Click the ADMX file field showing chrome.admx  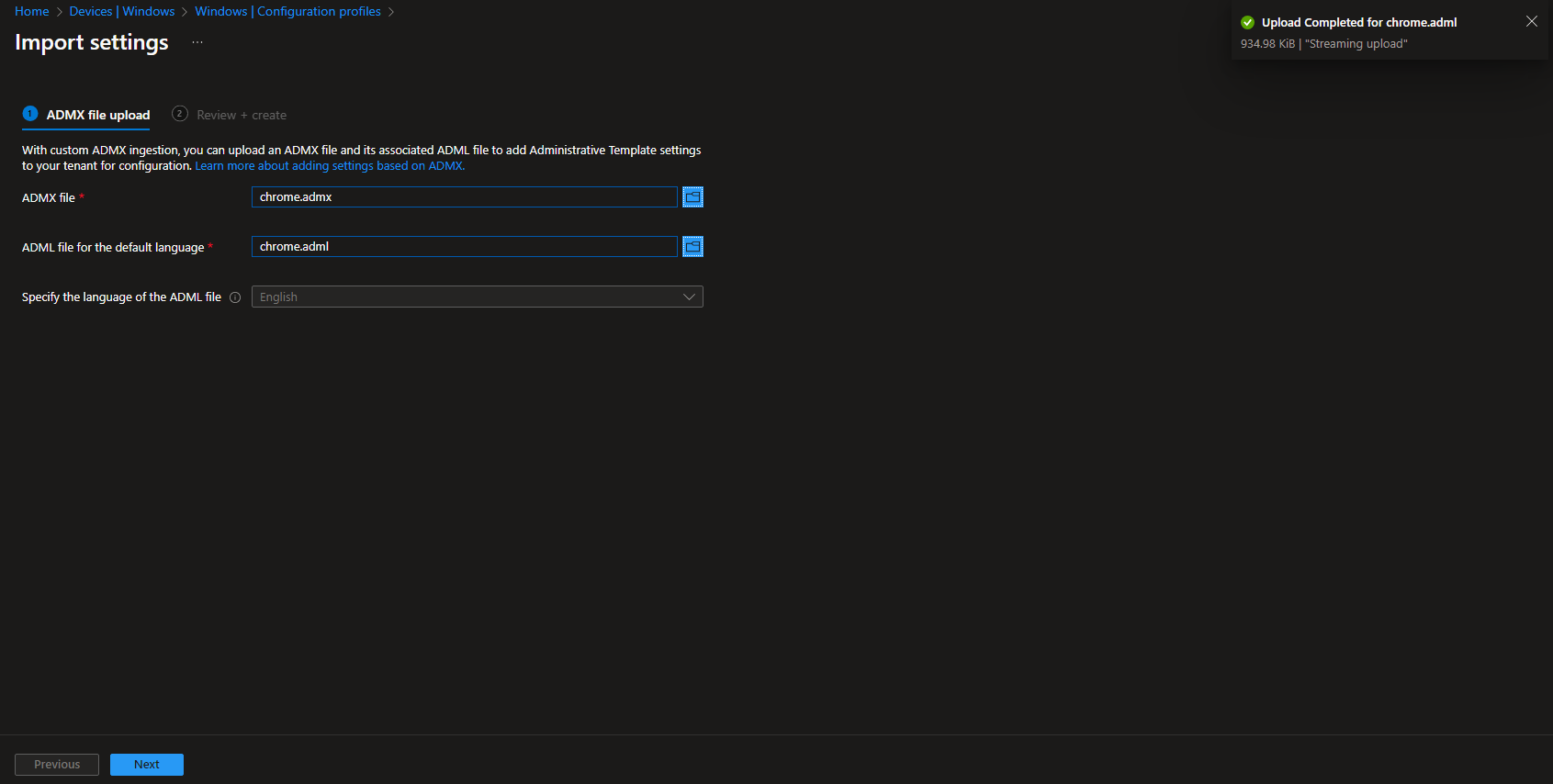click(x=465, y=196)
